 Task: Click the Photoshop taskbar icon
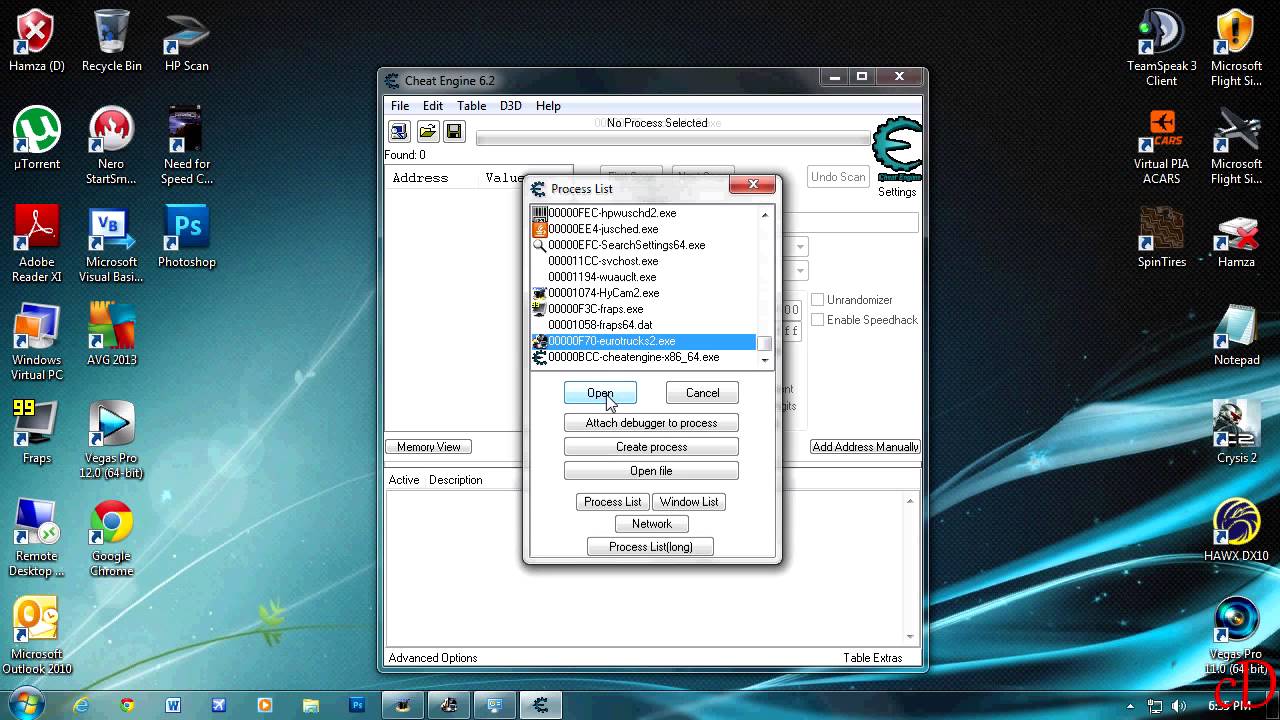(357, 705)
